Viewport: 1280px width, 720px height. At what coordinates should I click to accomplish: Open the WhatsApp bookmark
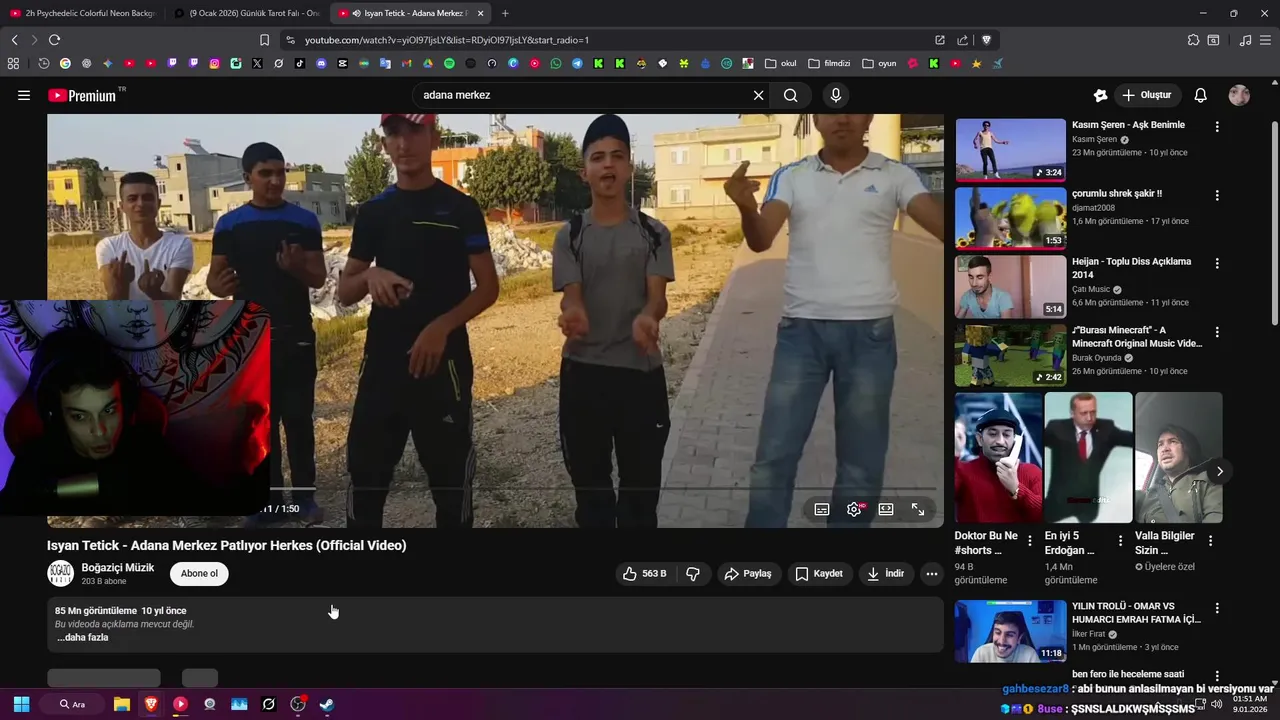pyautogui.click(x=556, y=63)
